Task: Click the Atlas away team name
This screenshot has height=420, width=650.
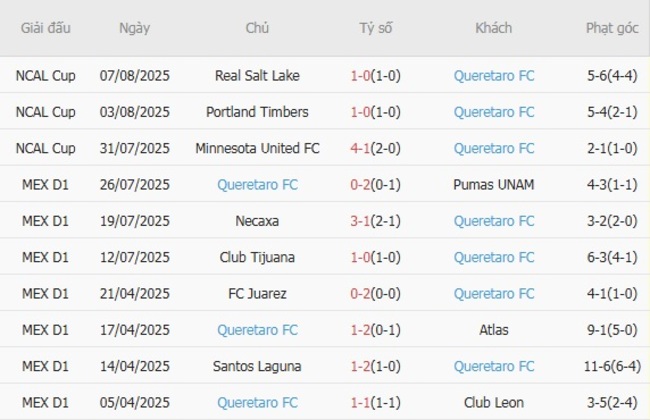Action: click(x=493, y=330)
